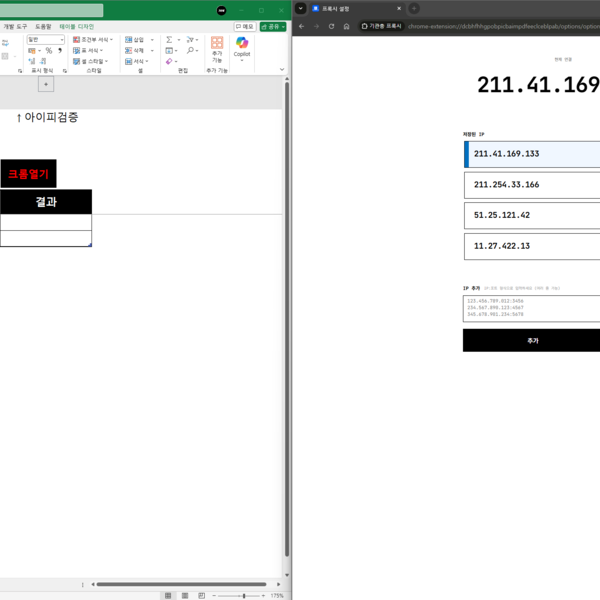The width and height of the screenshot is (600, 600).
Task: Select the 프록시 설정 Chrome tab
Action: [x=356, y=8]
